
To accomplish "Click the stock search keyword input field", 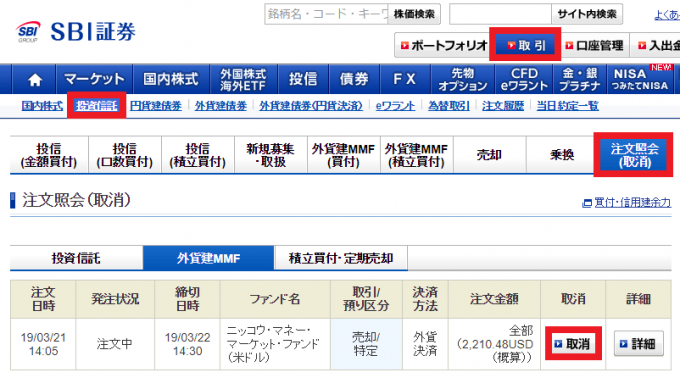I will [326, 14].
